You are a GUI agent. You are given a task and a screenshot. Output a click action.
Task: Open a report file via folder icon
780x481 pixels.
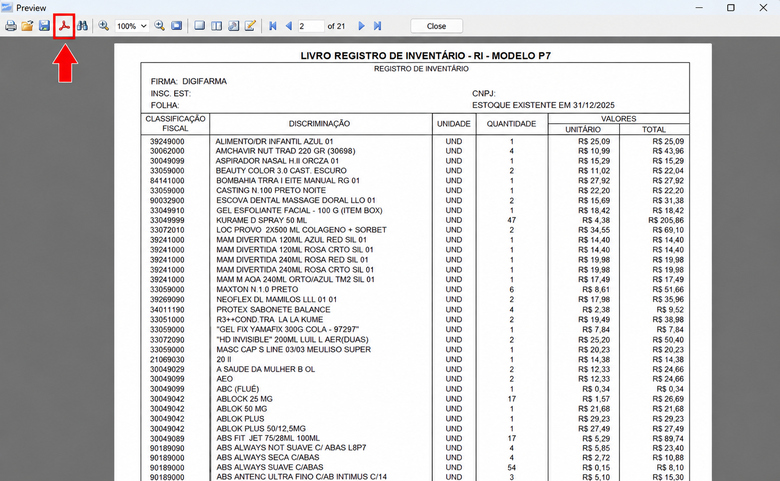click(27, 26)
